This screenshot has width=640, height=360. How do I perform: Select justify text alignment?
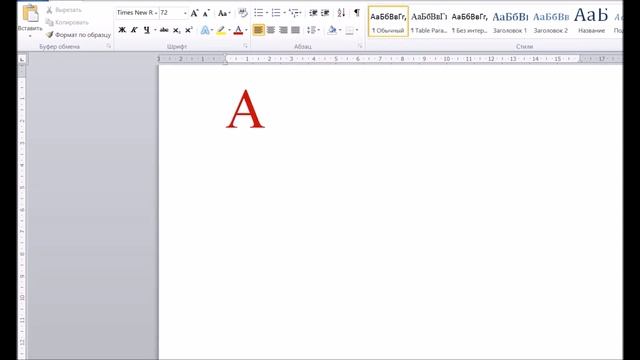coord(295,30)
